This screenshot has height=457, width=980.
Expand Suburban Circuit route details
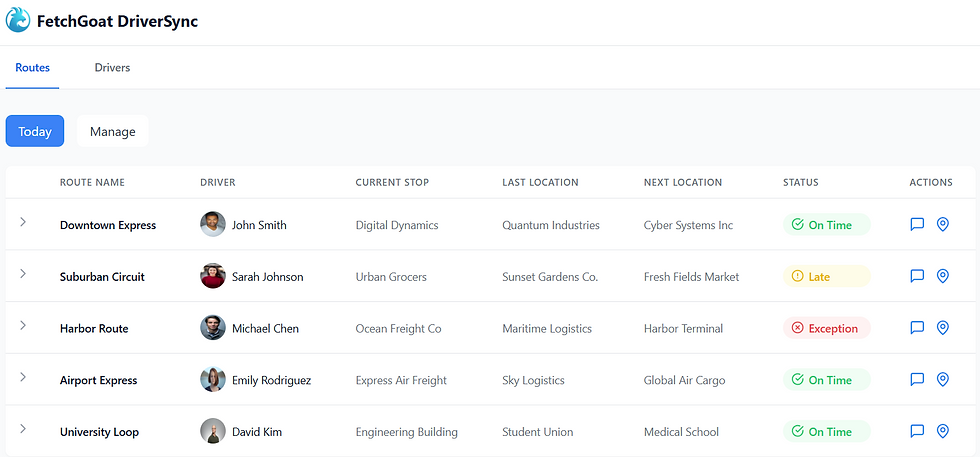click(23, 273)
